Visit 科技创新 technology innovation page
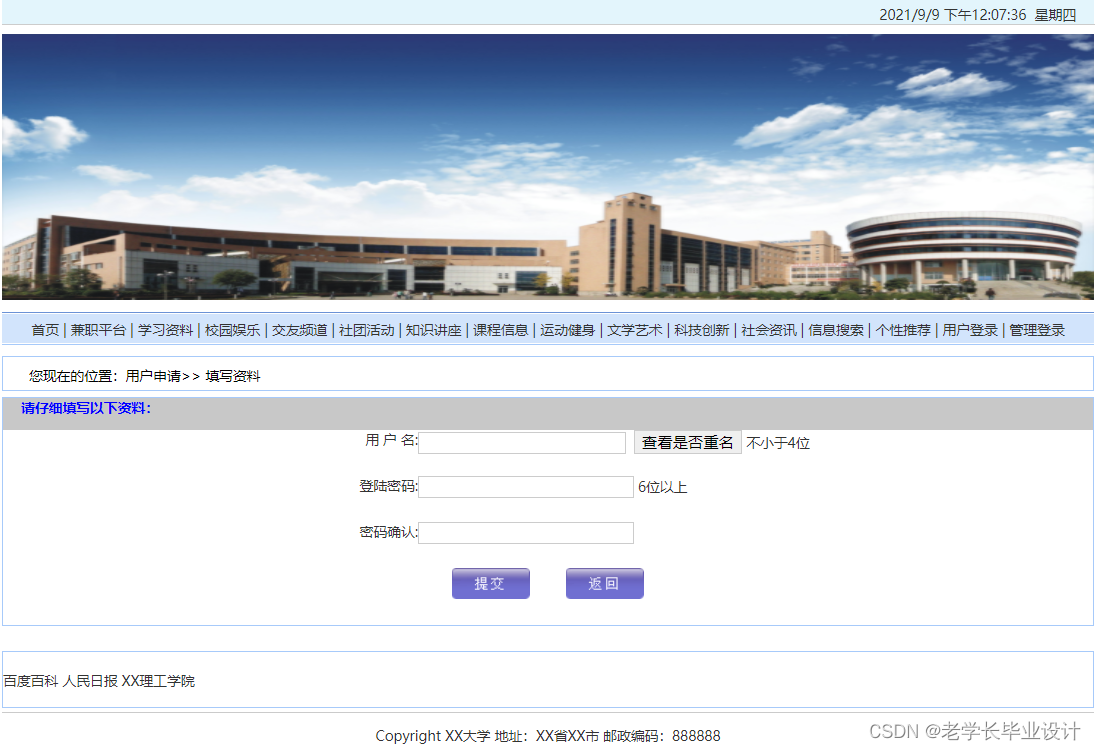This screenshot has height=750, width=1096. pyautogui.click(x=700, y=330)
